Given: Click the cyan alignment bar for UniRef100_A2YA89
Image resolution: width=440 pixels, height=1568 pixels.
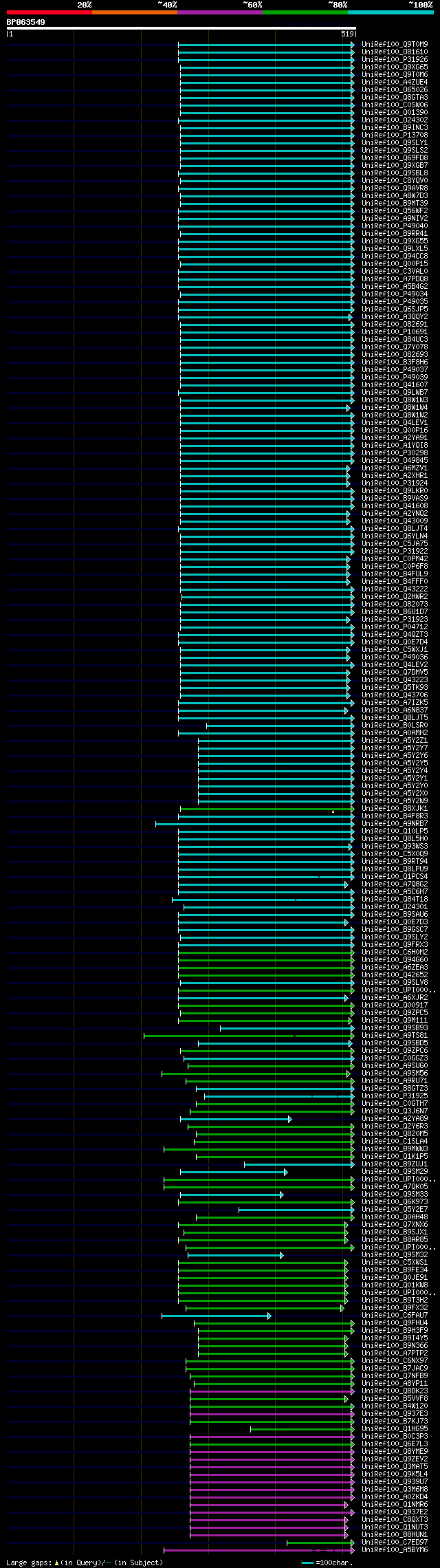Looking at the screenshot, I should 236,1119.
